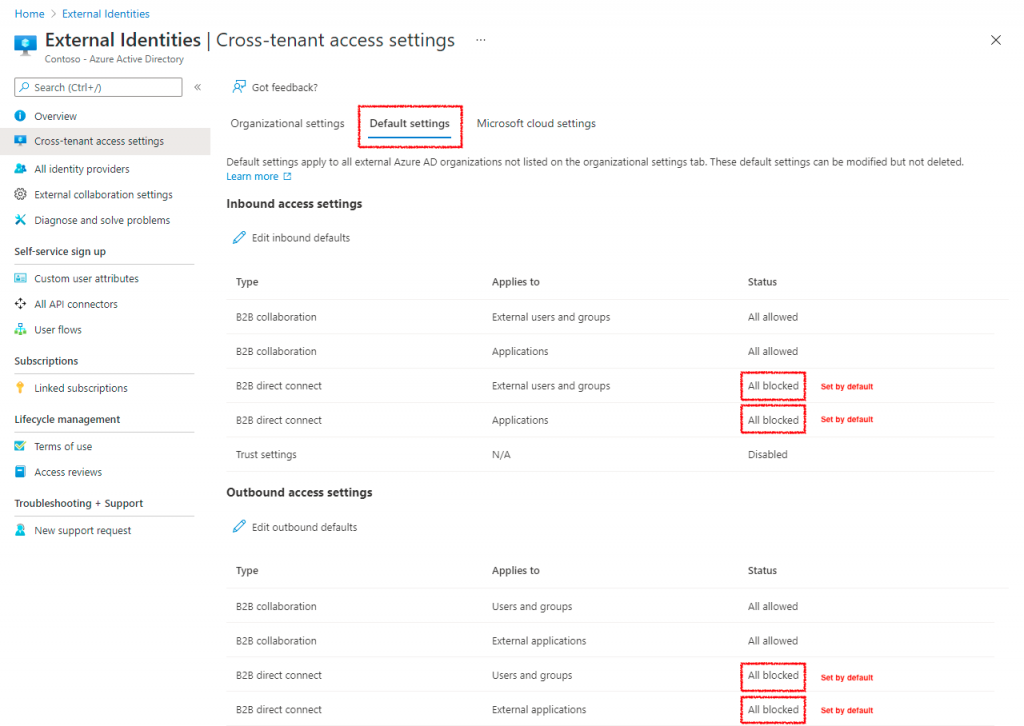The height and width of the screenshot is (726, 1024).
Task: Type in the sidebar Search box
Action: coord(97,87)
